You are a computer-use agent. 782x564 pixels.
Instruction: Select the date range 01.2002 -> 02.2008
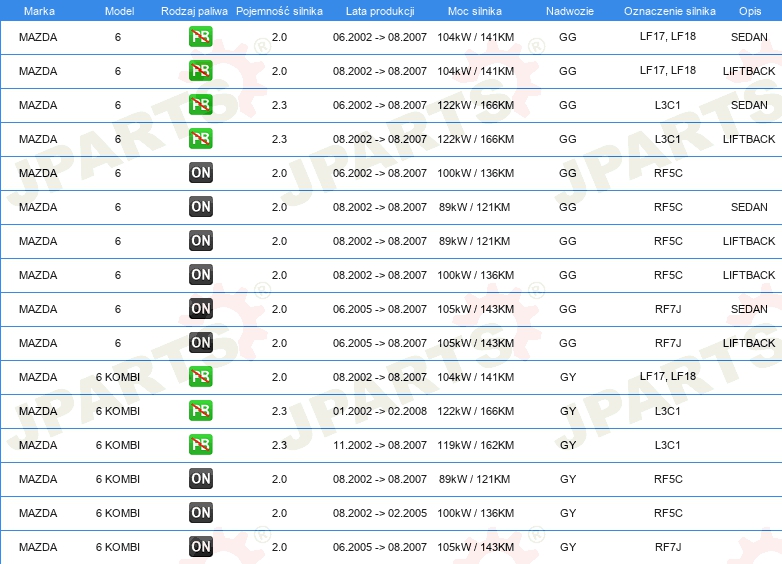[x=380, y=411]
